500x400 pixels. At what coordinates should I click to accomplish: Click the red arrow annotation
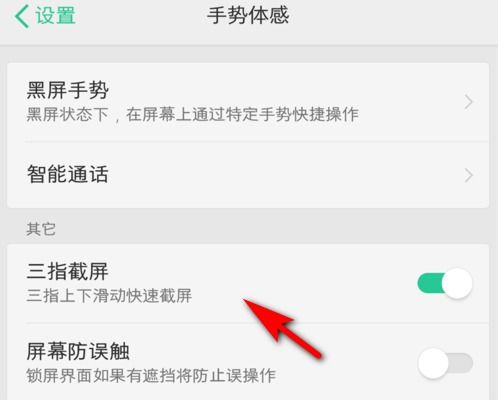pyautogui.click(x=283, y=329)
